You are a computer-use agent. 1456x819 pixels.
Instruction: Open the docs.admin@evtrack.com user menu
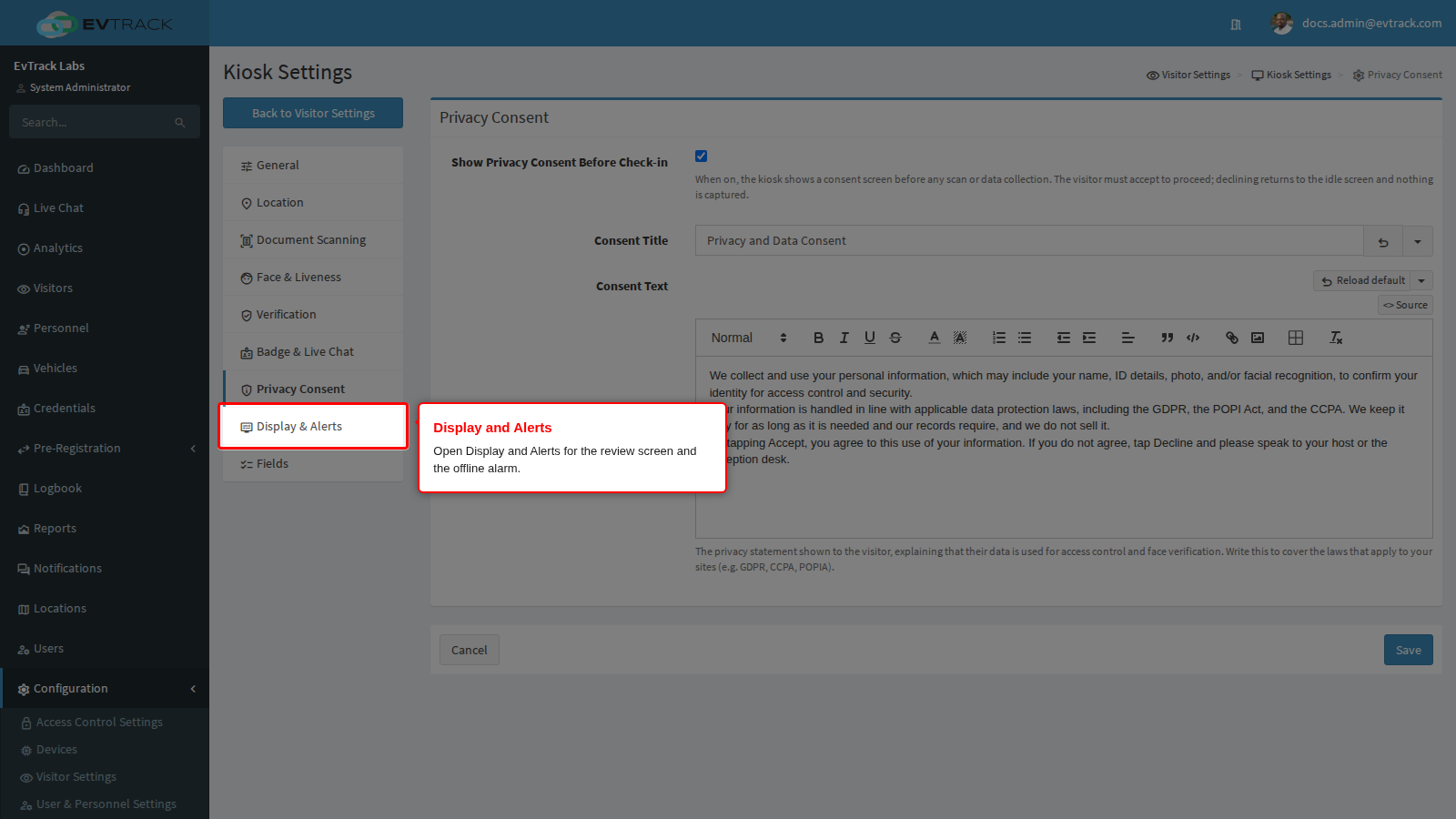click(x=1356, y=24)
